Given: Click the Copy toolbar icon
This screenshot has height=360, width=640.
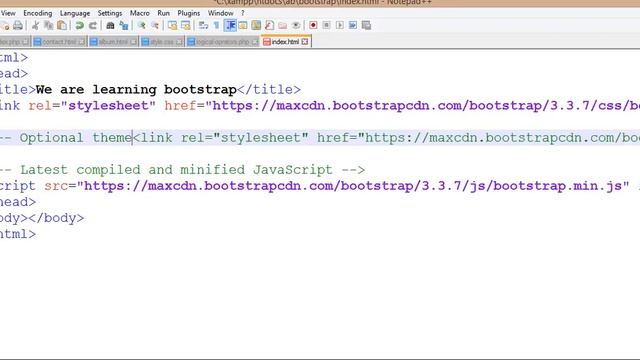Looking at the screenshot, I should tap(49, 25).
